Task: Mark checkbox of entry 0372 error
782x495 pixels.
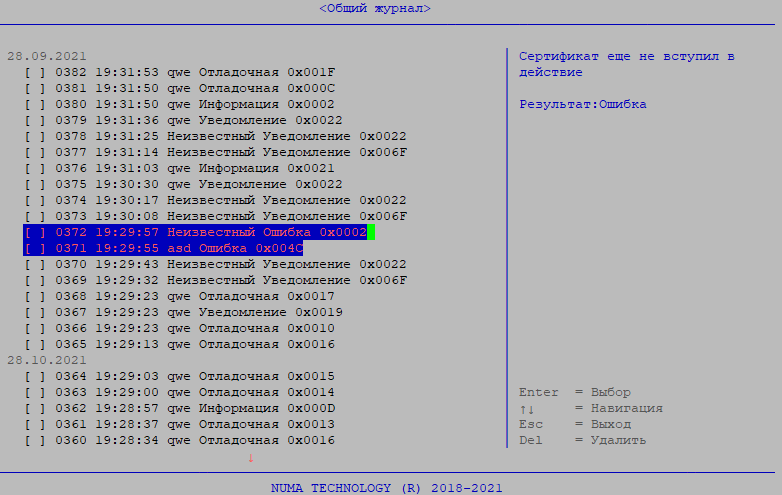Action: coord(35,233)
